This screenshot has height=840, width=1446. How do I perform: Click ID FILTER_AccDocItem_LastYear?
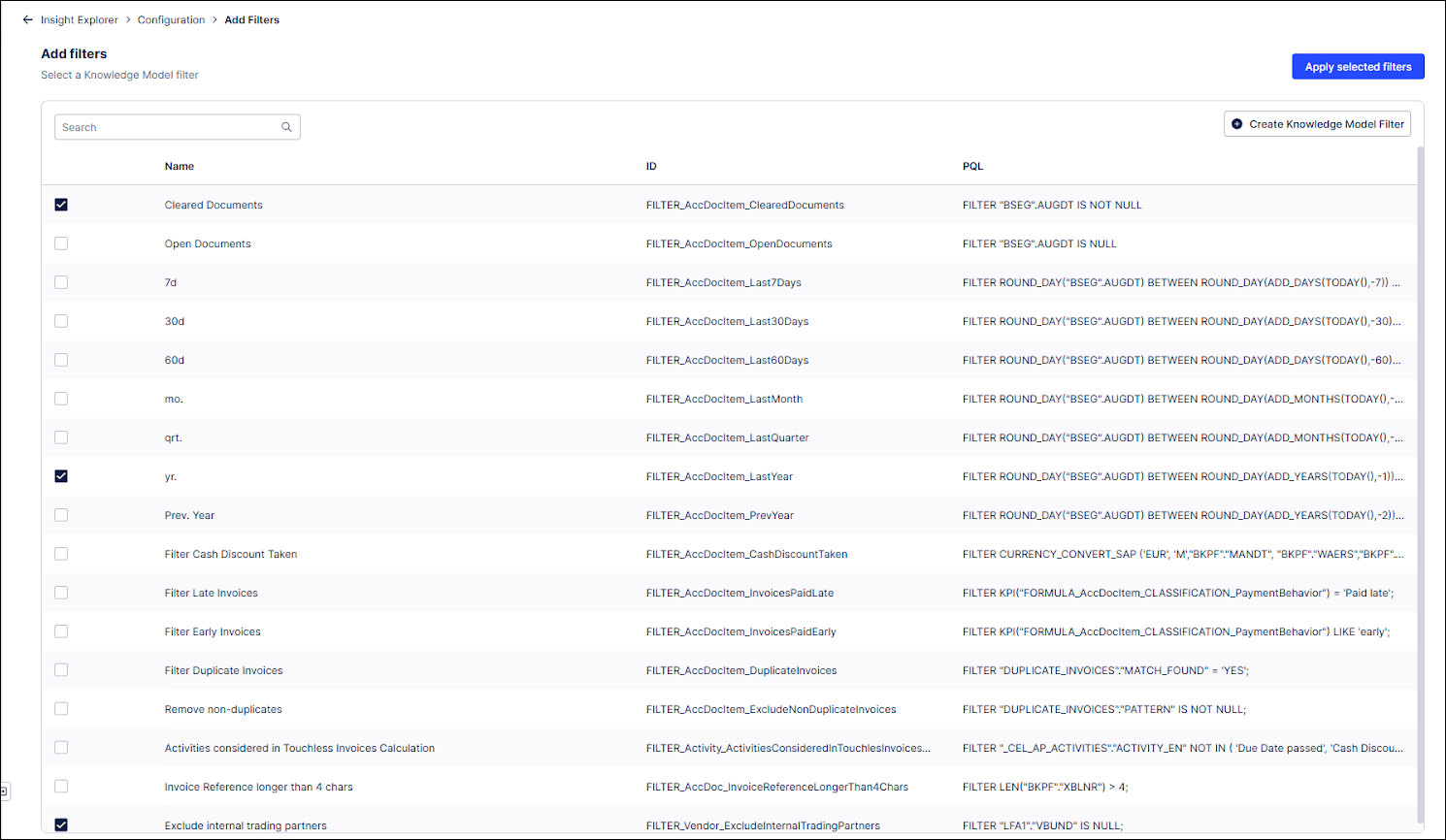pos(720,476)
